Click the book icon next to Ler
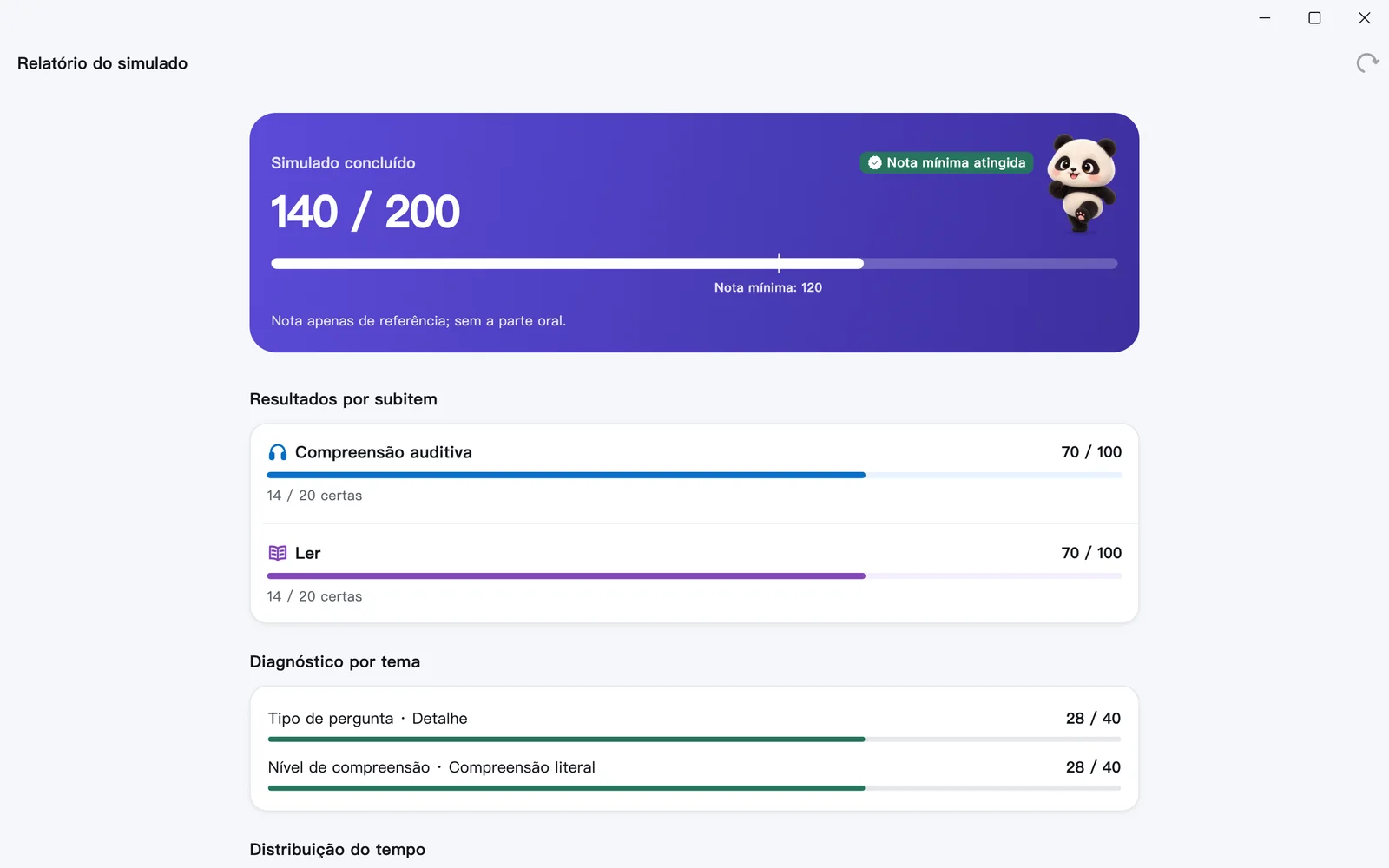This screenshot has height=868, width=1389. (x=277, y=553)
